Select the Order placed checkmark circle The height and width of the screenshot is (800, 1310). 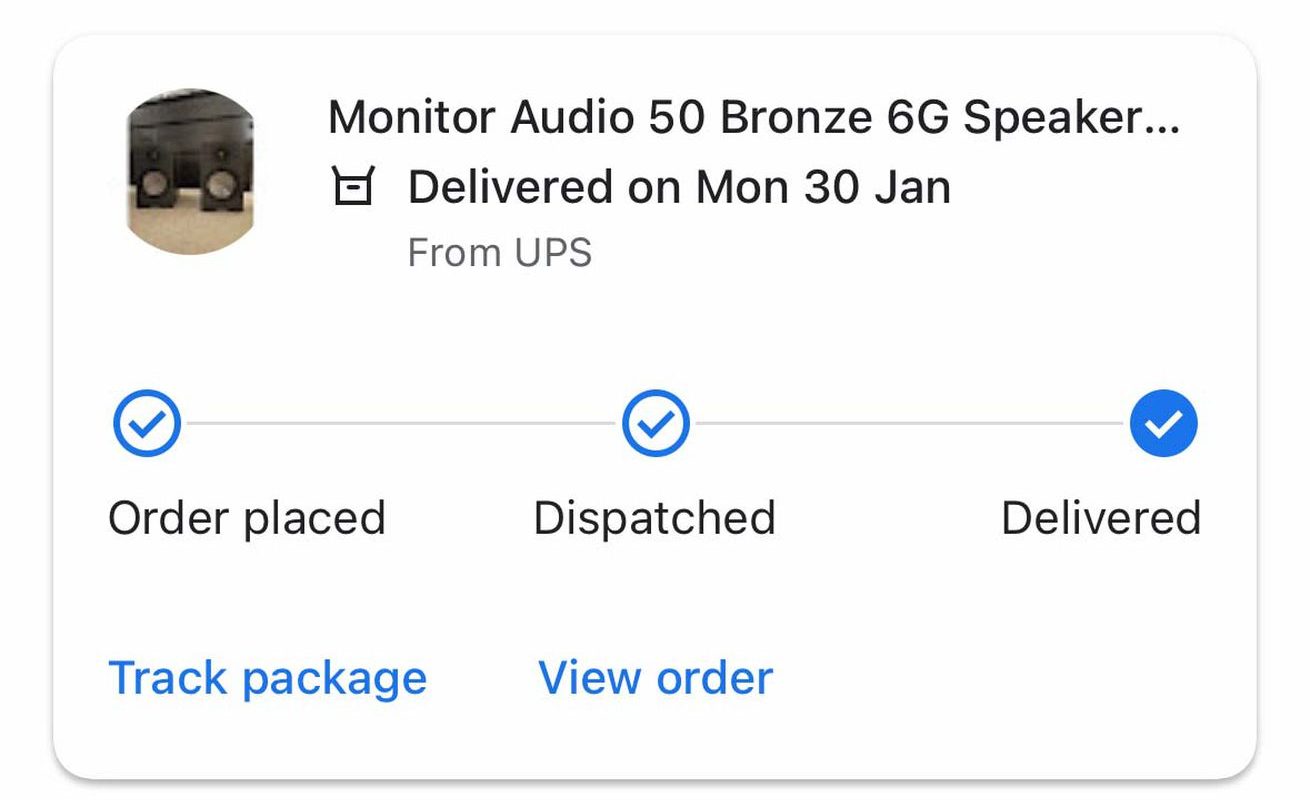pos(147,423)
